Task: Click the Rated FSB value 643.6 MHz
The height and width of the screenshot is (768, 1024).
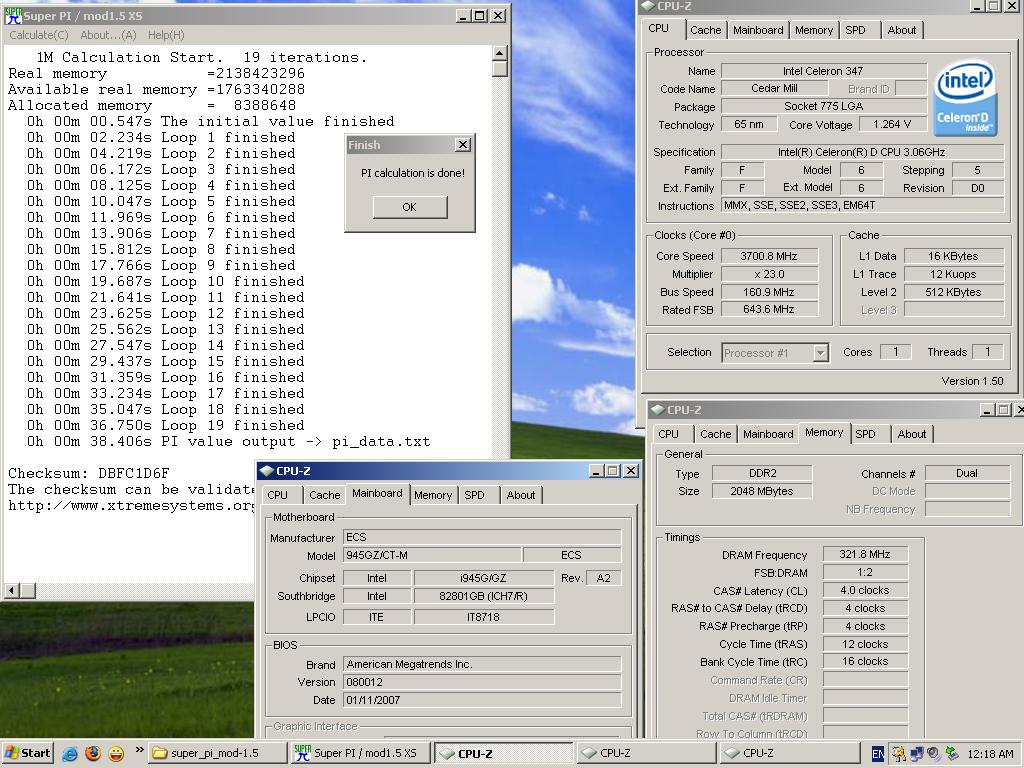Action: 769,310
